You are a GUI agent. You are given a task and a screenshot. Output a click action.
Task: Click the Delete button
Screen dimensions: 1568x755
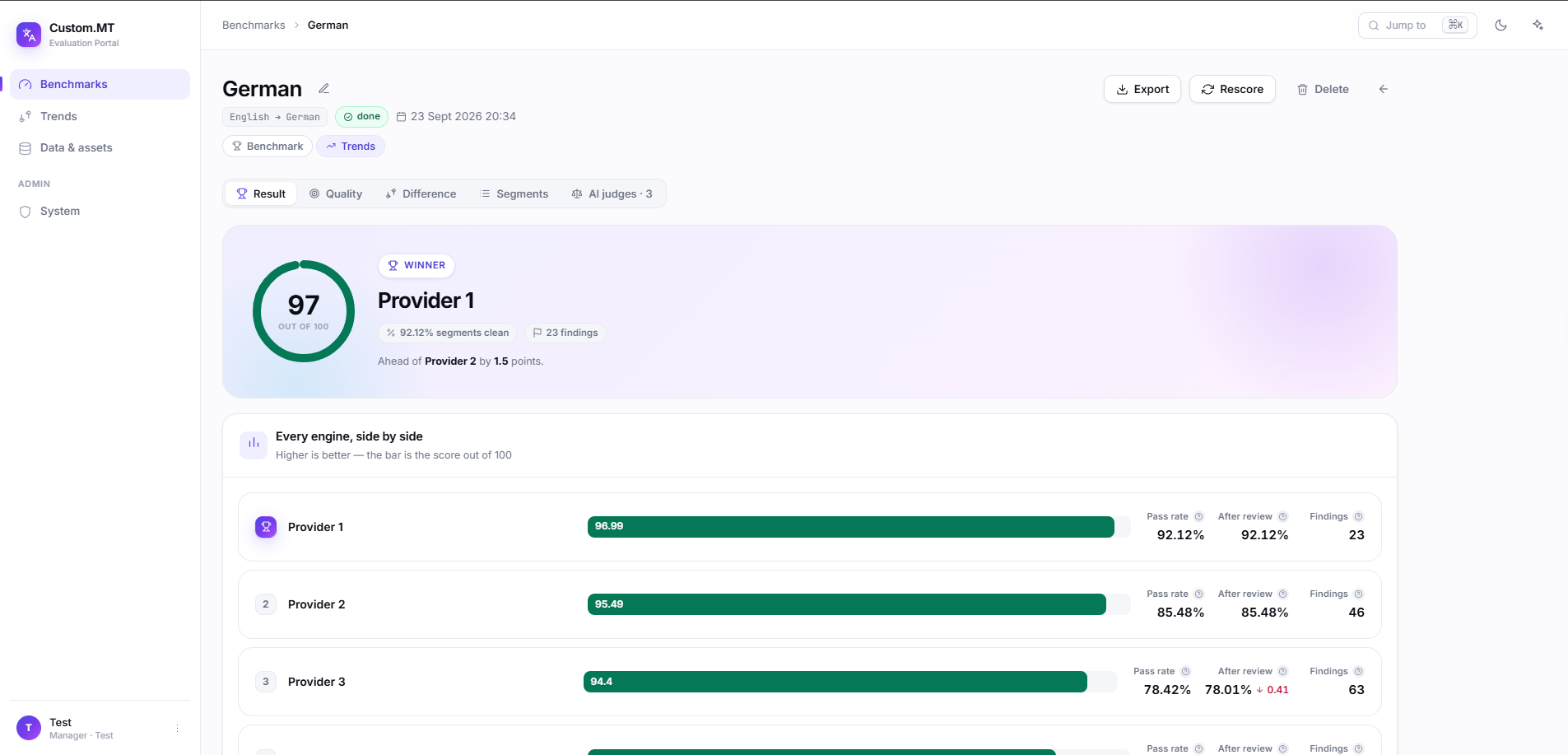(x=1323, y=89)
